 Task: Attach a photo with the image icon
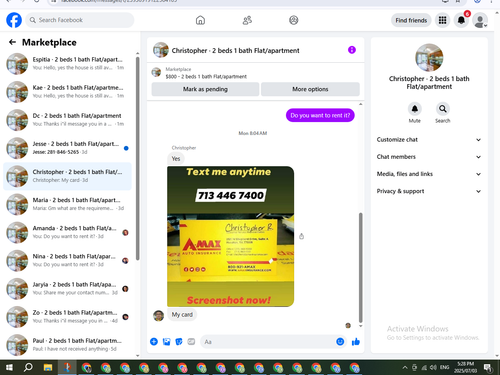[x=166, y=342]
